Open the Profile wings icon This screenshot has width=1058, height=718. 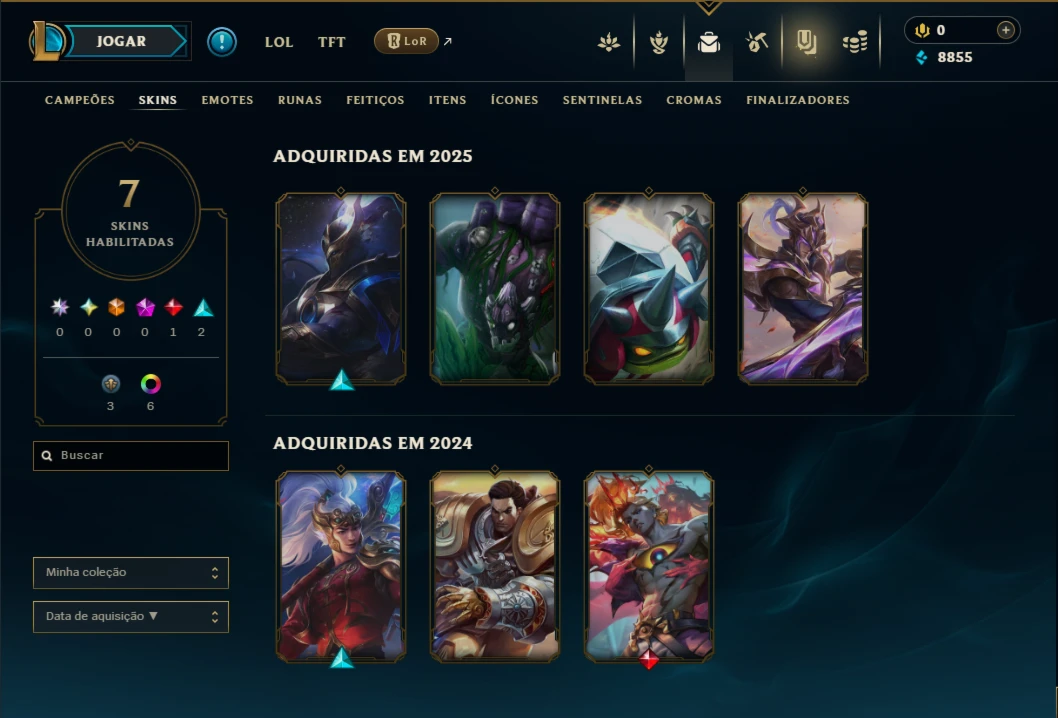point(609,43)
